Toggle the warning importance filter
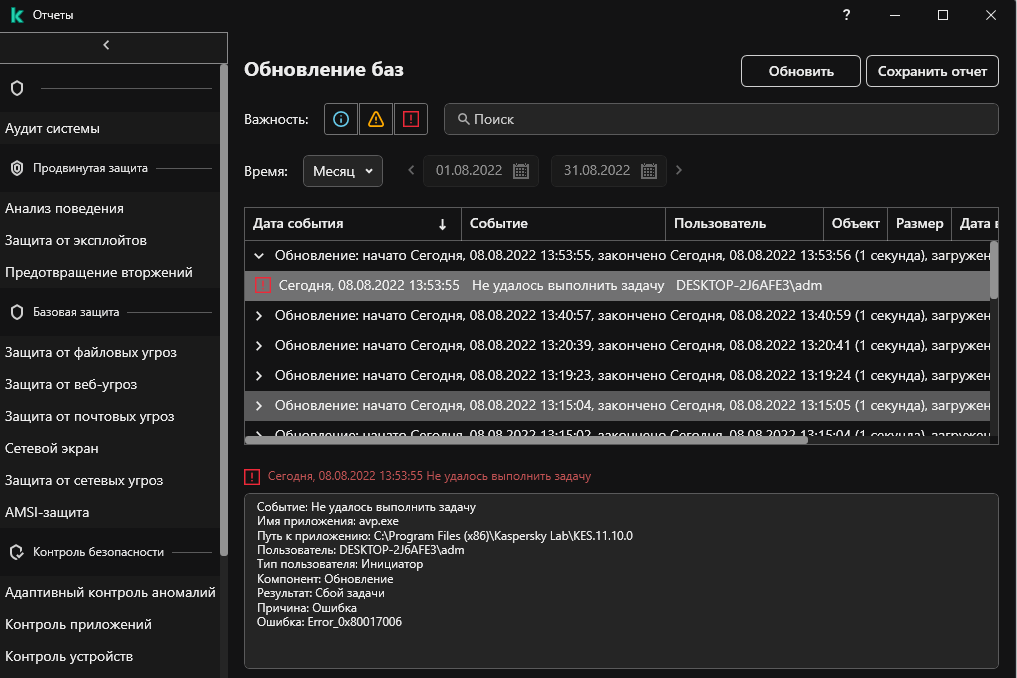Viewport: 1017px width, 678px height. click(376, 119)
